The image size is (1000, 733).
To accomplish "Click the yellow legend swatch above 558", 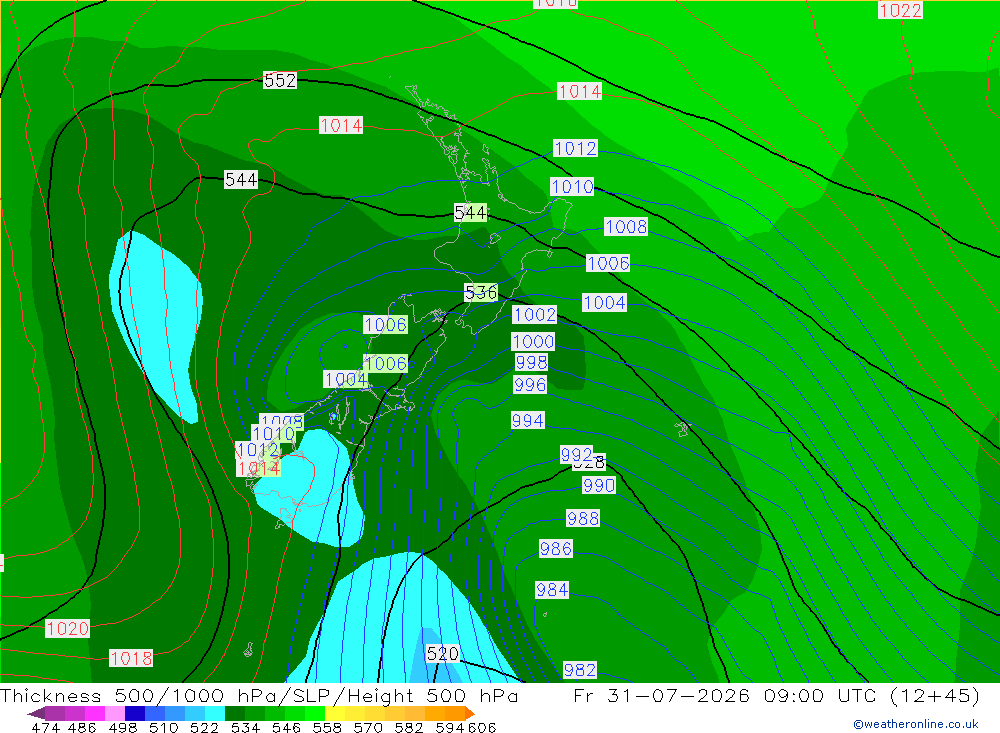I will pos(335,713).
